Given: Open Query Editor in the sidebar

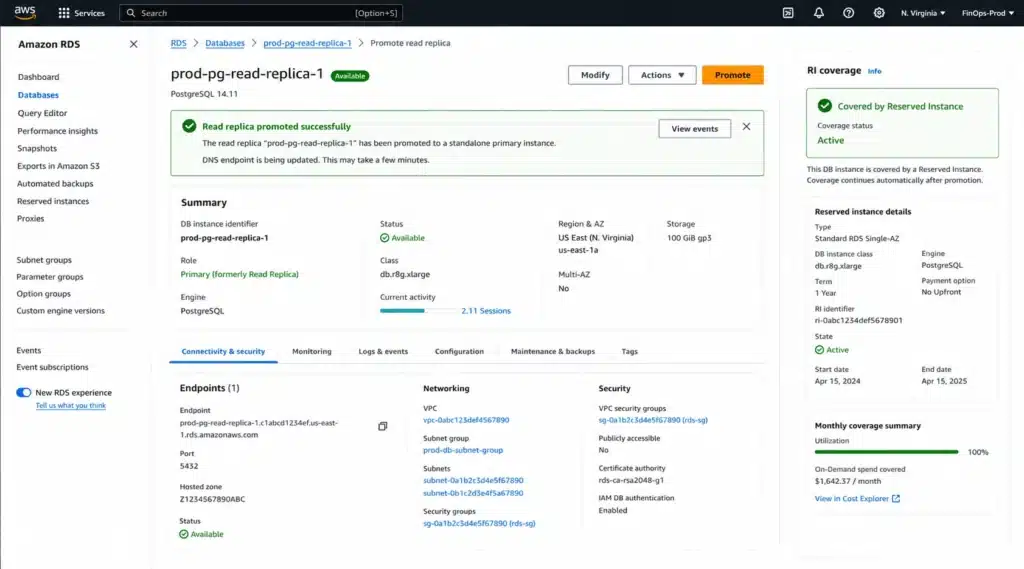Looking at the screenshot, I should 42,113.
